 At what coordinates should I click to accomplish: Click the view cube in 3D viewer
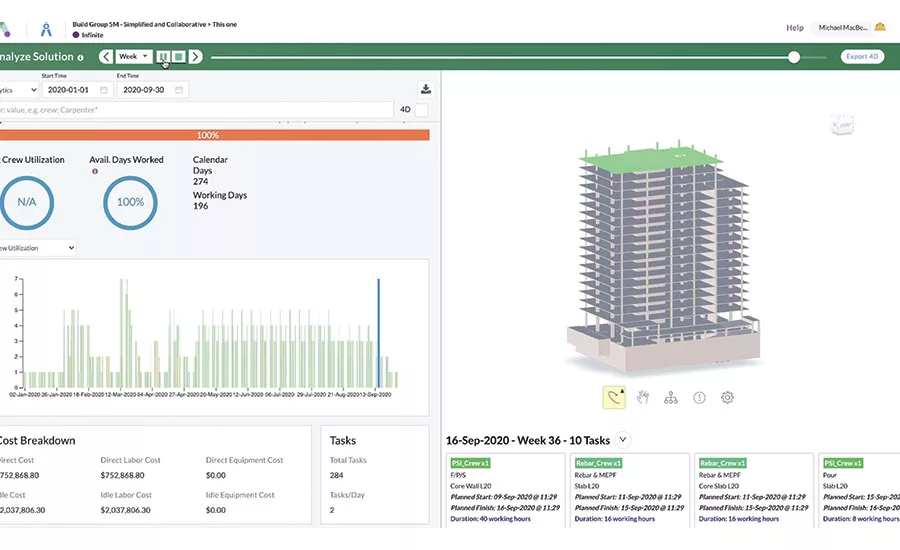842,124
